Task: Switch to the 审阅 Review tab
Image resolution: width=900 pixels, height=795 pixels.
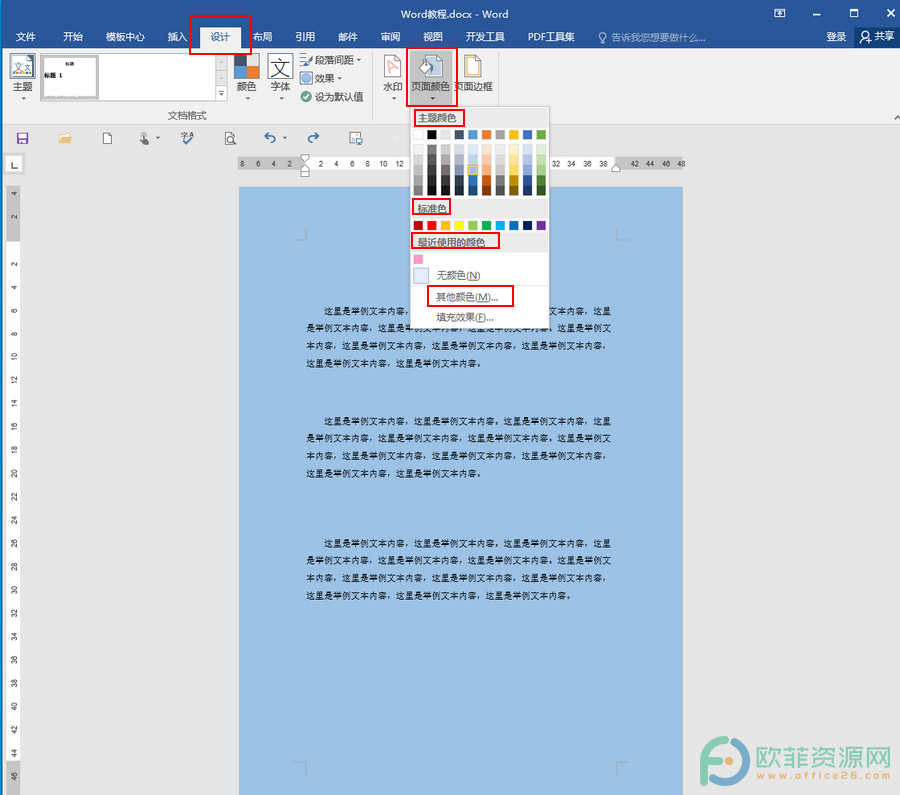Action: [390, 37]
